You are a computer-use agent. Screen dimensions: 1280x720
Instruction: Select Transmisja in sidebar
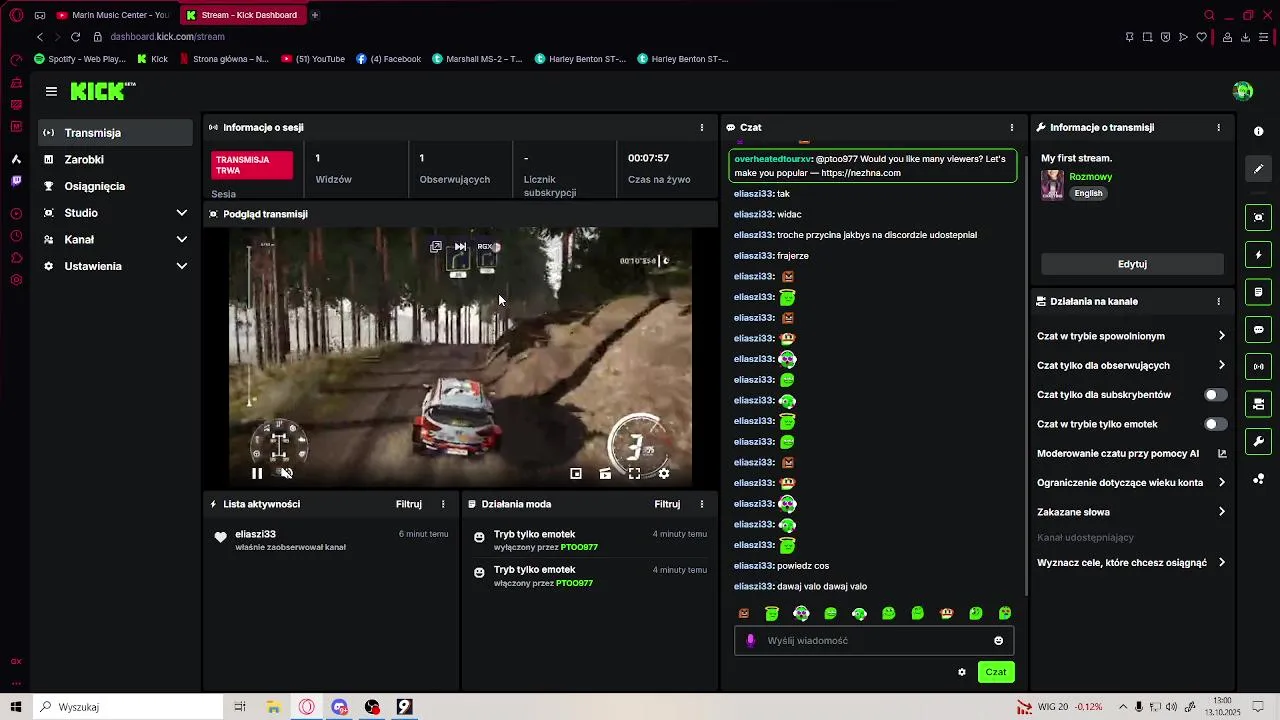[116, 133]
